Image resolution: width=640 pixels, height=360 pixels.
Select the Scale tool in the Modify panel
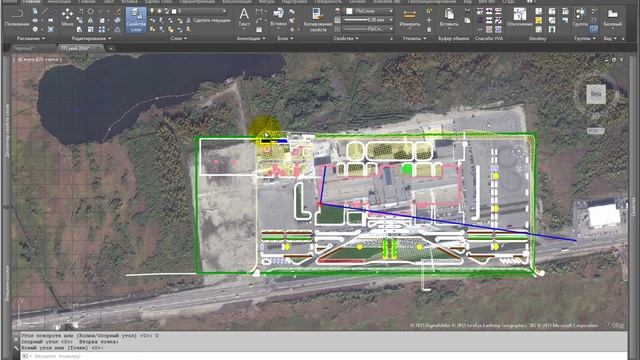point(90,29)
